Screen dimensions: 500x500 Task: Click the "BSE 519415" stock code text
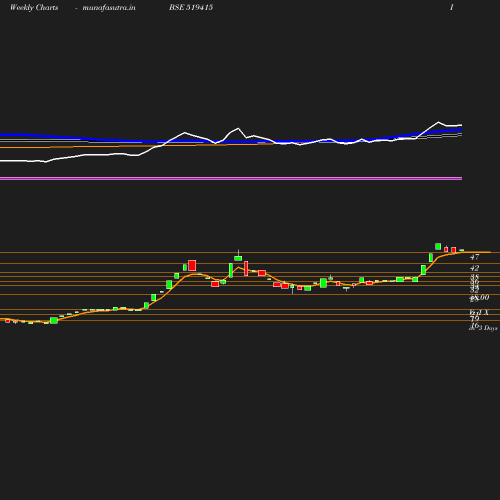(x=191, y=7)
